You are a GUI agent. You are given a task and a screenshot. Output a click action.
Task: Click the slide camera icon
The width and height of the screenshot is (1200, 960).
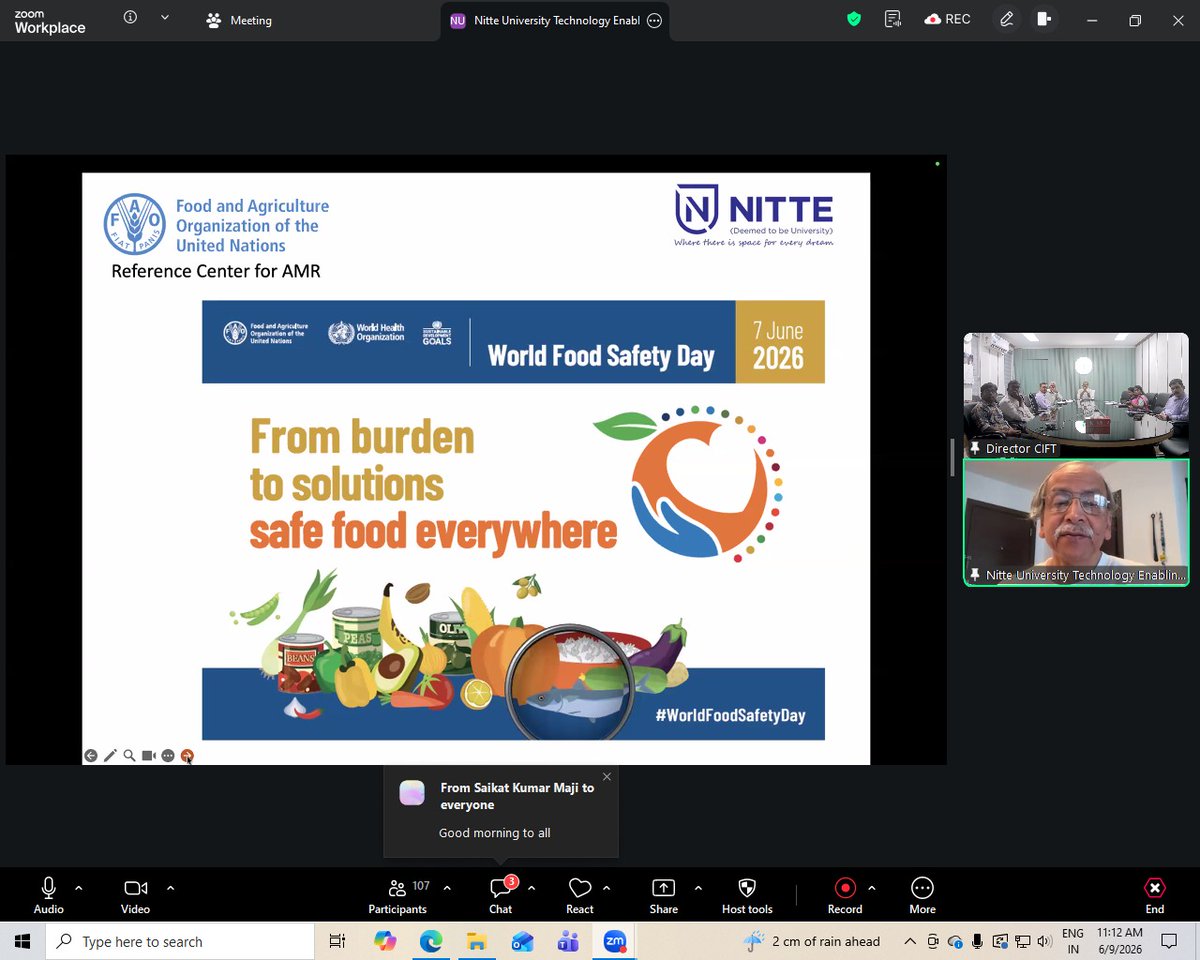click(x=148, y=756)
